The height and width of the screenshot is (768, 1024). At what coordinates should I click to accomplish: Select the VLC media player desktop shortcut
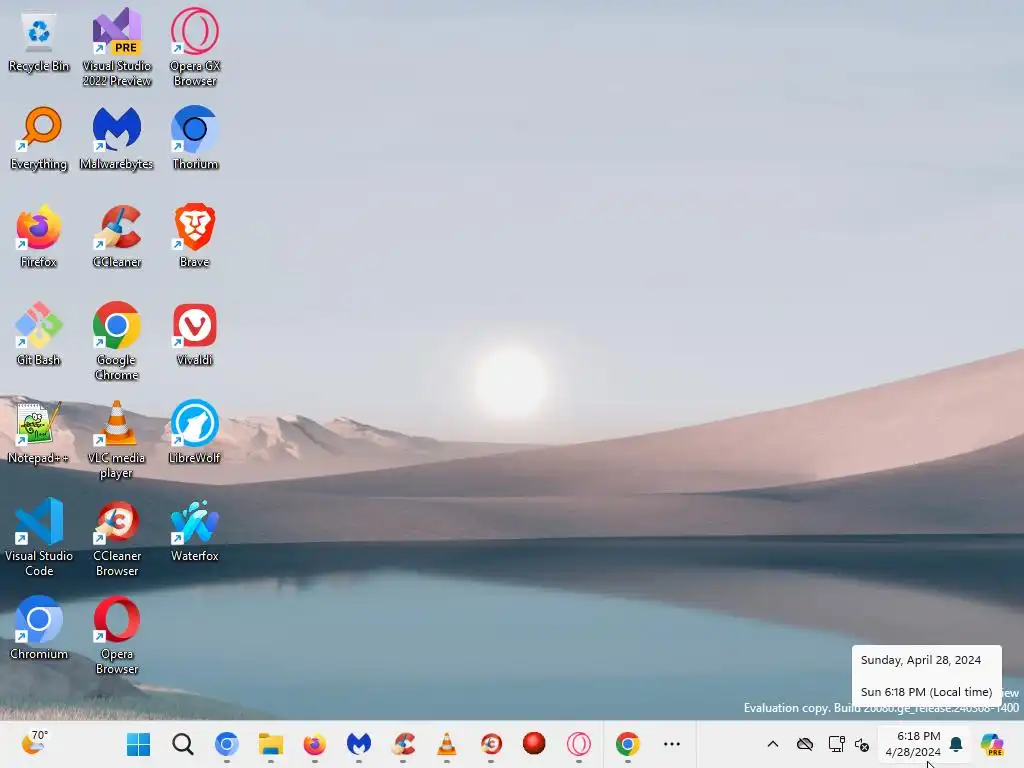pyautogui.click(x=117, y=439)
